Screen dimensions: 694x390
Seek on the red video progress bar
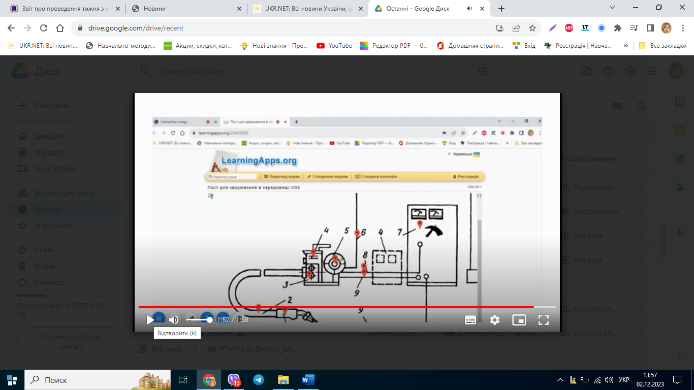(x=347, y=306)
